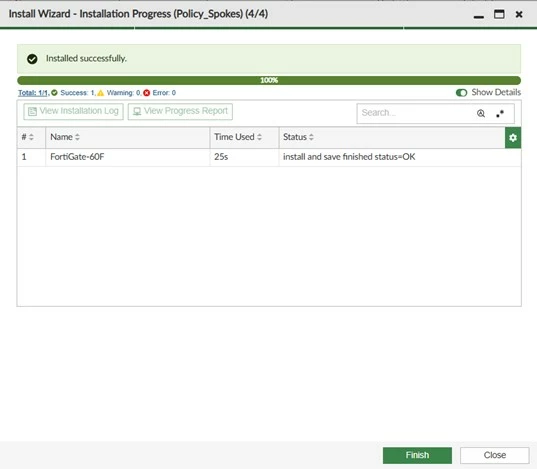Toggle the Show Details switch

click(x=461, y=92)
